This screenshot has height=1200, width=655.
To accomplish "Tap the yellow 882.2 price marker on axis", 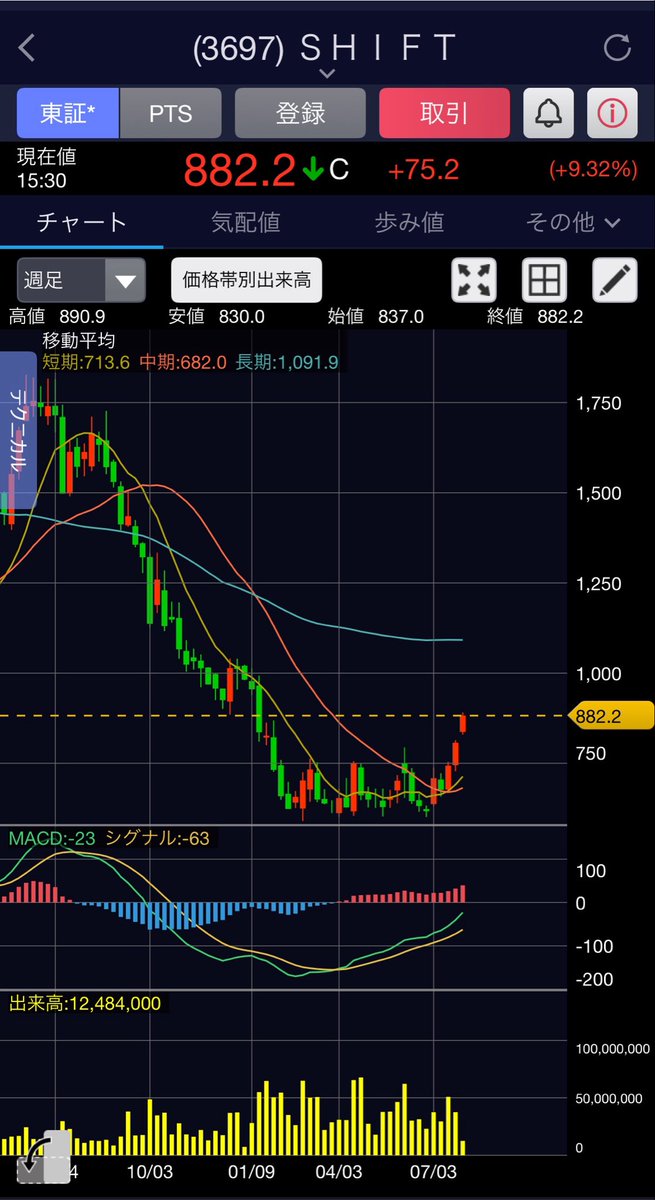I will click(x=610, y=716).
